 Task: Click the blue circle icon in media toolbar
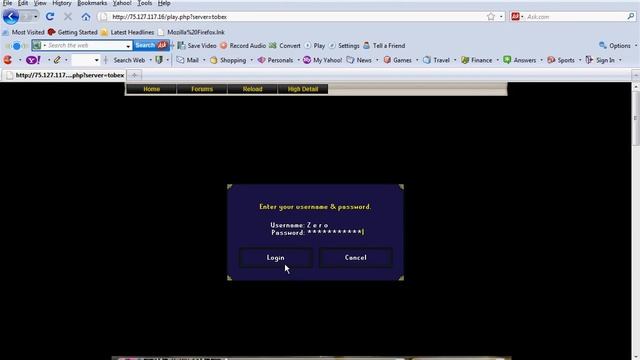tap(17, 46)
